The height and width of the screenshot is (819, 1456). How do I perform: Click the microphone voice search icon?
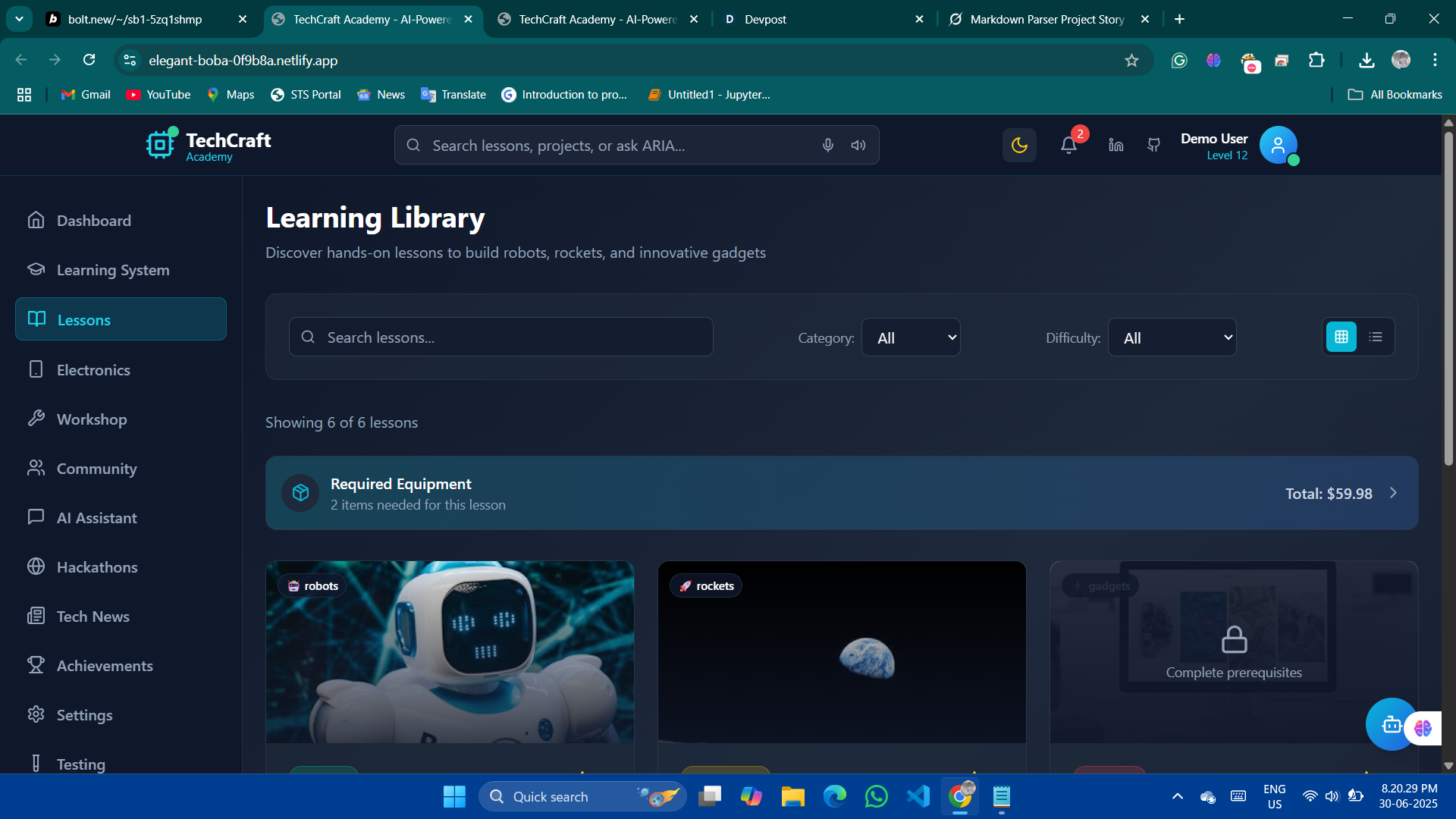point(827,145)
